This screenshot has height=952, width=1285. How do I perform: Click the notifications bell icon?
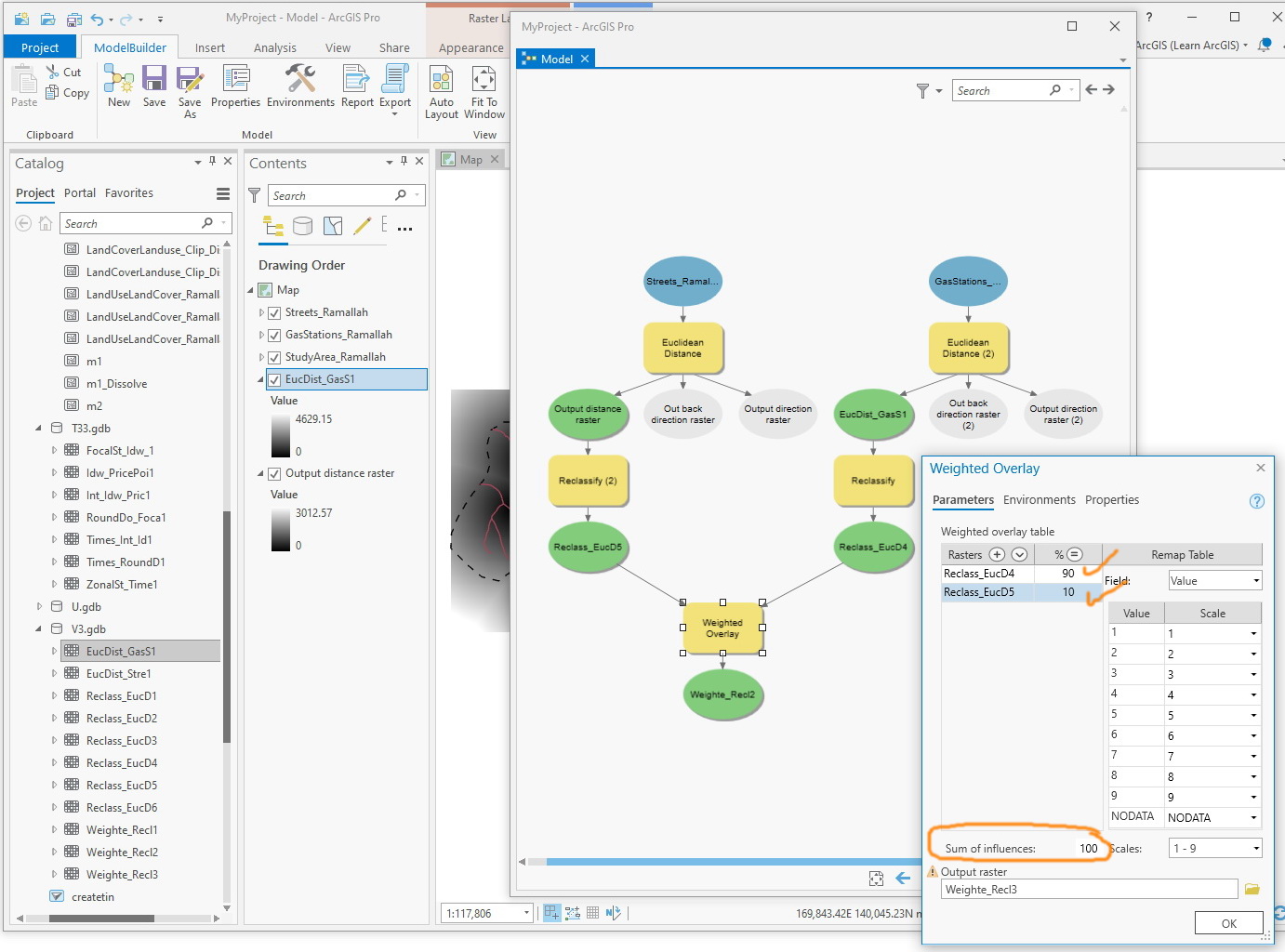pyautogui.click(x=1265, y=45)
